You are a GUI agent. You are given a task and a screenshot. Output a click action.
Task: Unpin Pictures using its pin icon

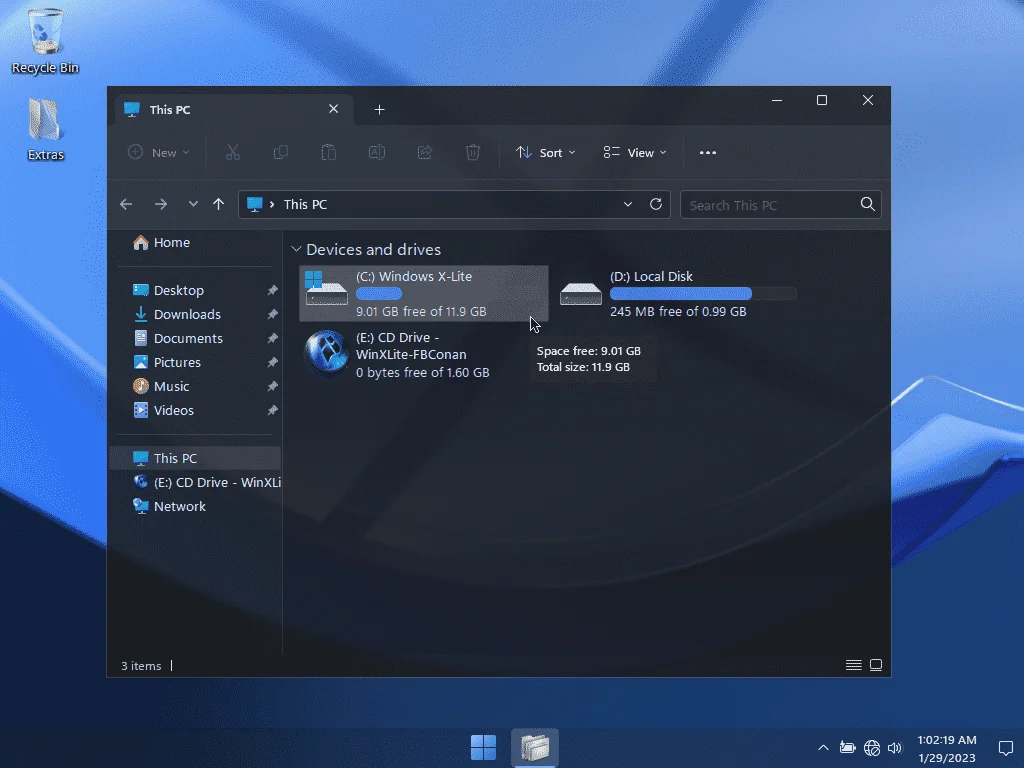272,362
